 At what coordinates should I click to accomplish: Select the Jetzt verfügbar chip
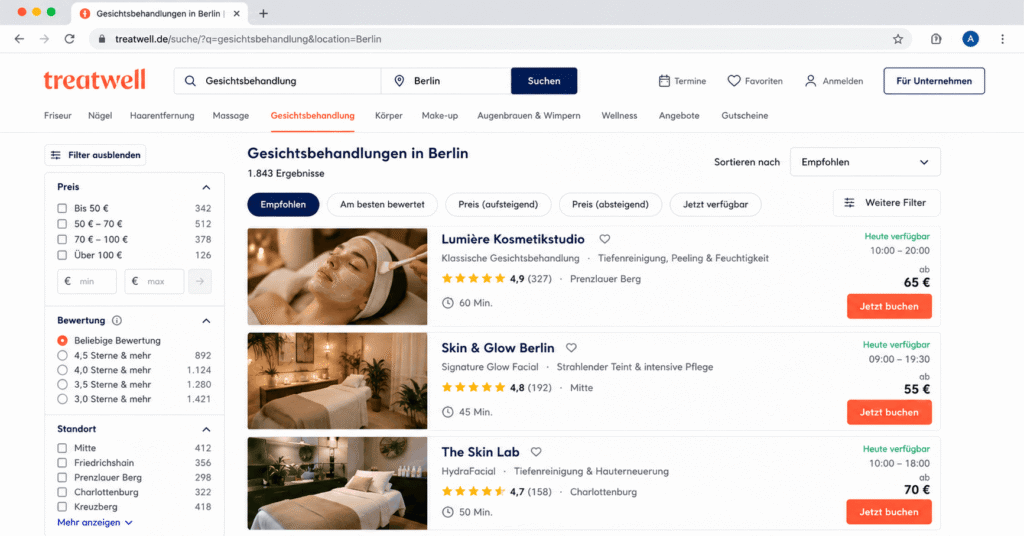[x=715, y=204]
